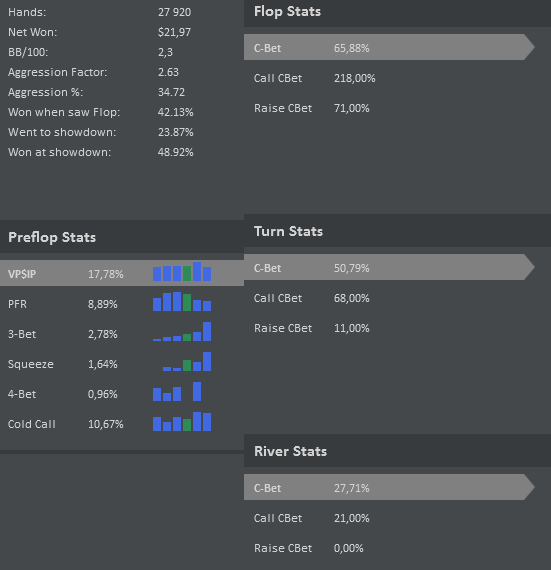Image resolution: width=551 pixels, height=570 pixels.
Task: Select the River C-Bet highlighted row
Action: (x=389, y=487)
